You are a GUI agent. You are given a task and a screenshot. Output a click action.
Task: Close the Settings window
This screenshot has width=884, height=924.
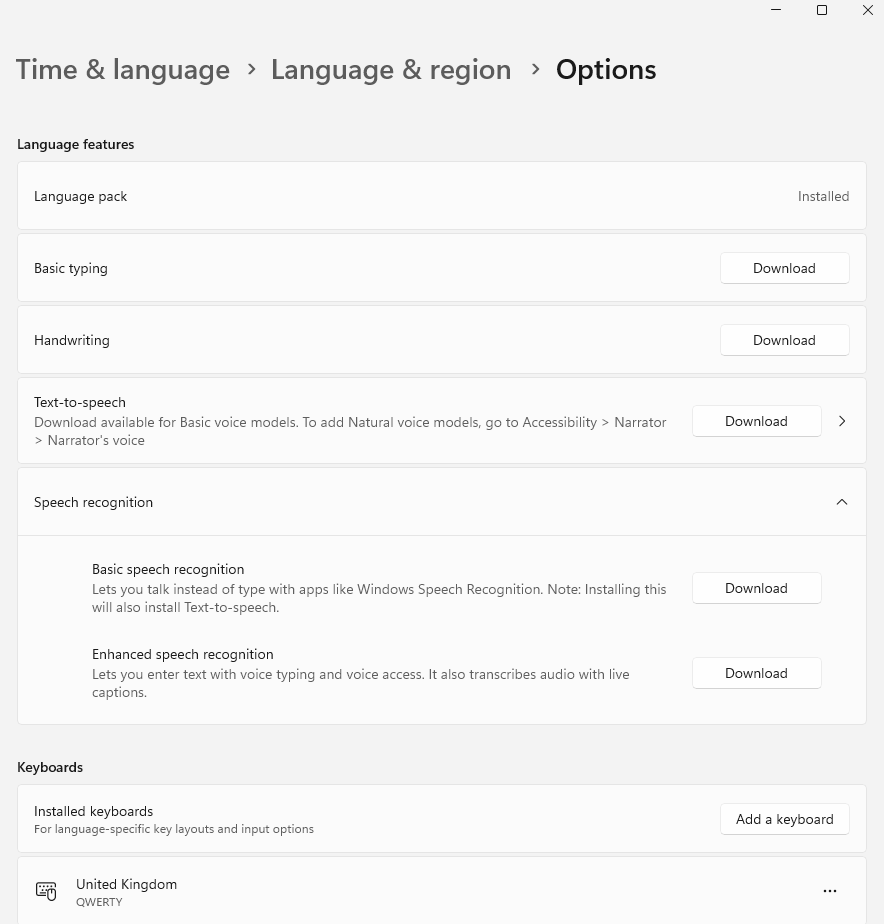[x=868, y=10]
